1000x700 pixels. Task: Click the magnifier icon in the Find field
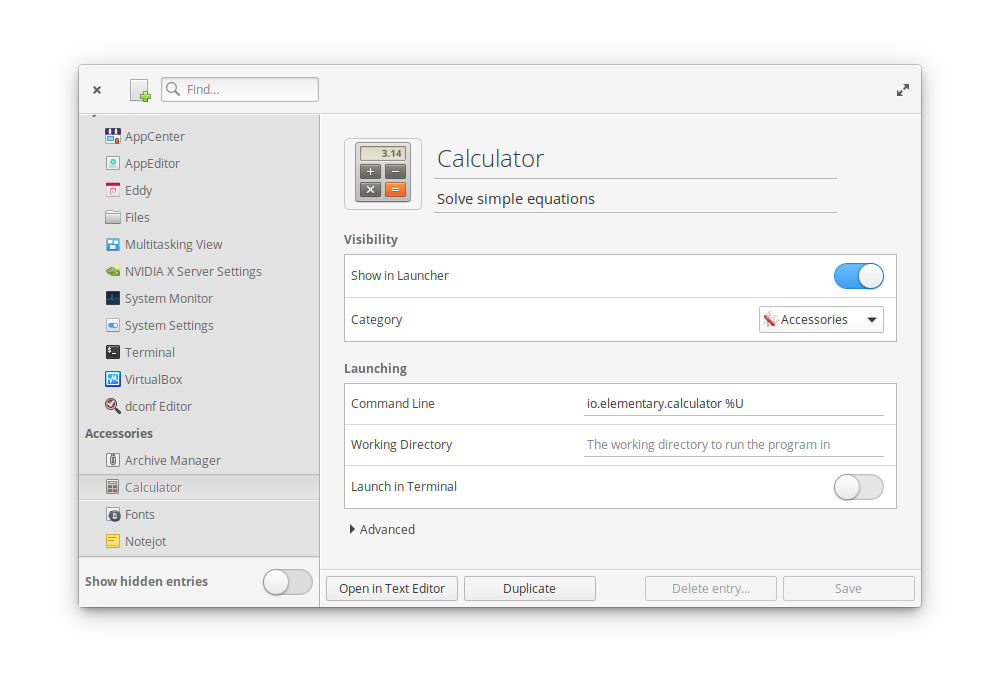point(173,89)
